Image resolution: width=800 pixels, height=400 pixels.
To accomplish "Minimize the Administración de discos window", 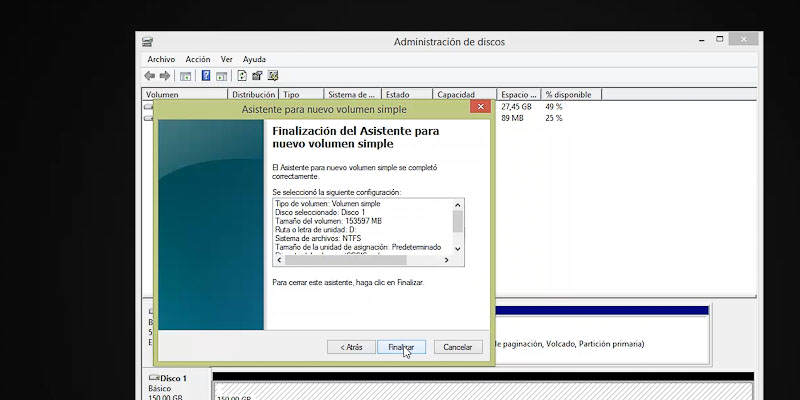I will [702, 40].
